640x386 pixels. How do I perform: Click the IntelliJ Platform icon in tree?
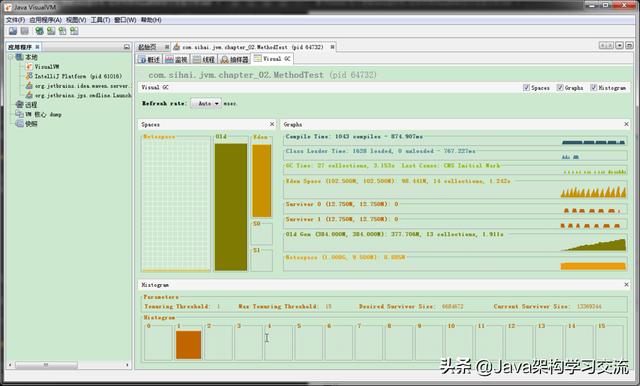pos(29,76)
